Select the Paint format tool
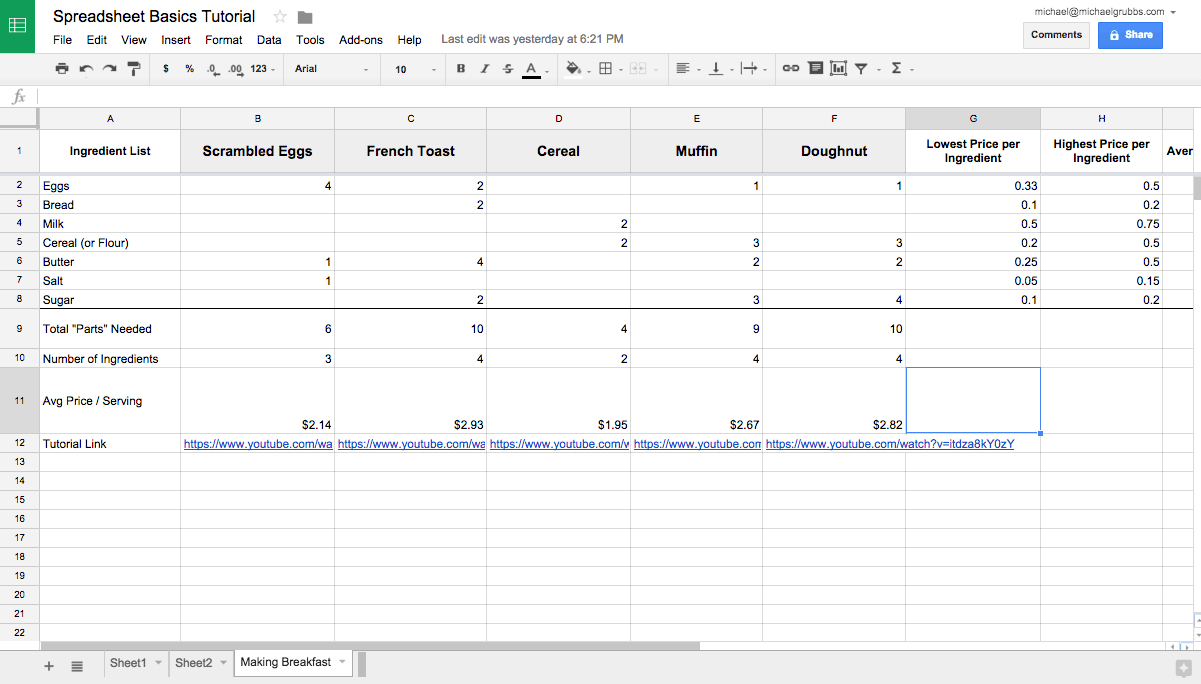The height and width of the screenshot is (684, 1201). coord(133,68)
